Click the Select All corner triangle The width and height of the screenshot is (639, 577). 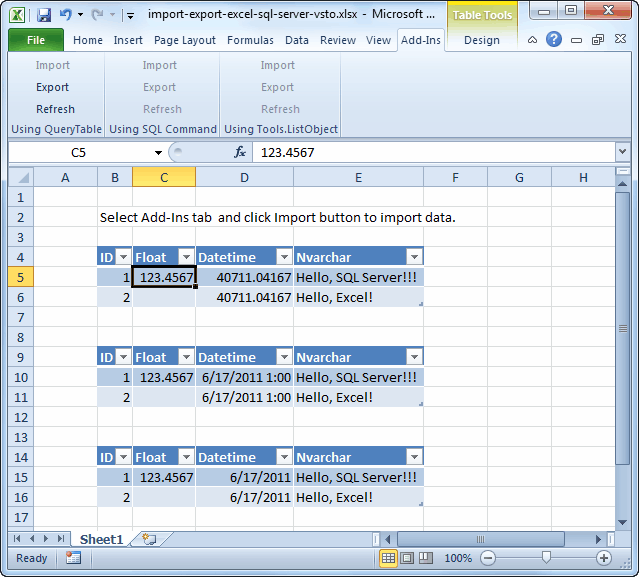click(21, 177)
